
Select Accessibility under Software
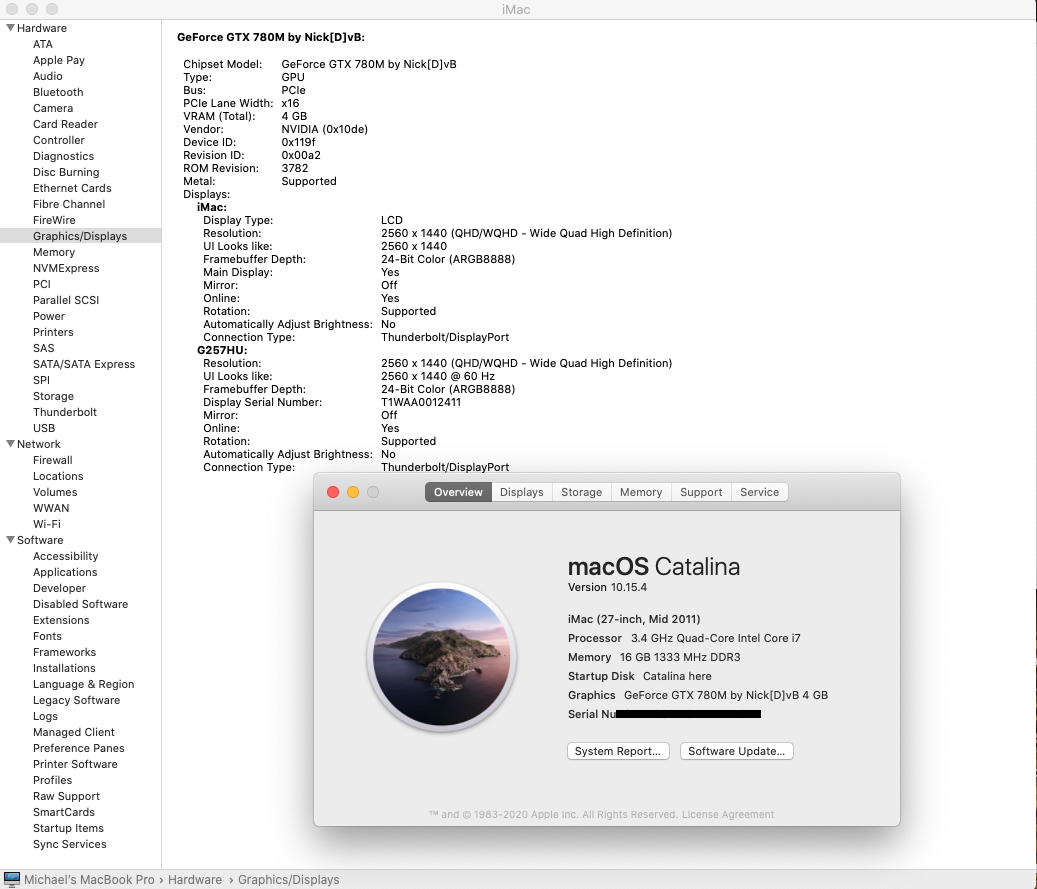(65, 556)
